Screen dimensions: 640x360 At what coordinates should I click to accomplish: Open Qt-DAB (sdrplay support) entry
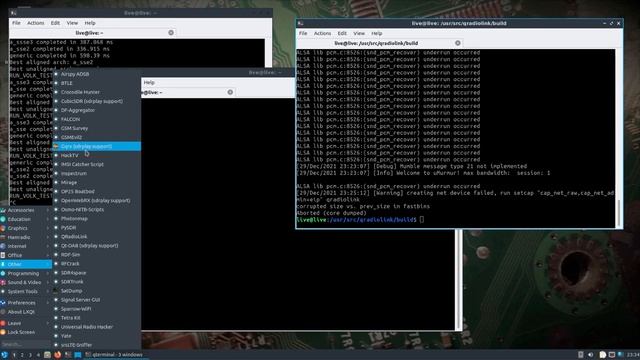[x=96, y=245]
